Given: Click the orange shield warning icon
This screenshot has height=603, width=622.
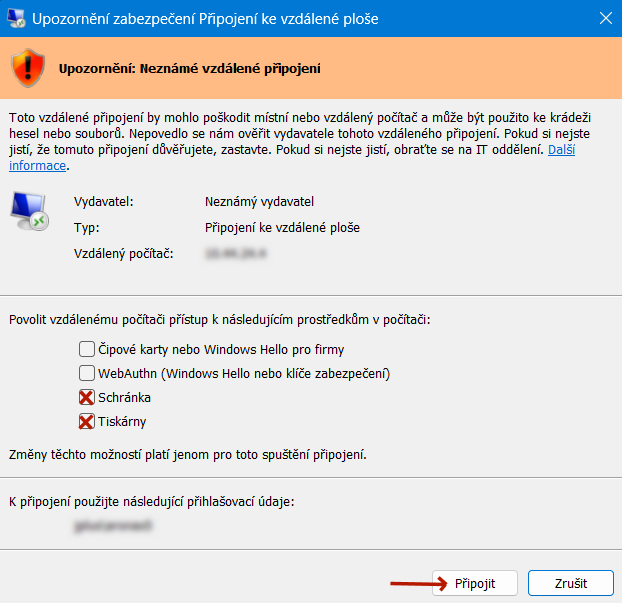Looking at the screenshot, I should pyautogui.click(x=27, y=69).
